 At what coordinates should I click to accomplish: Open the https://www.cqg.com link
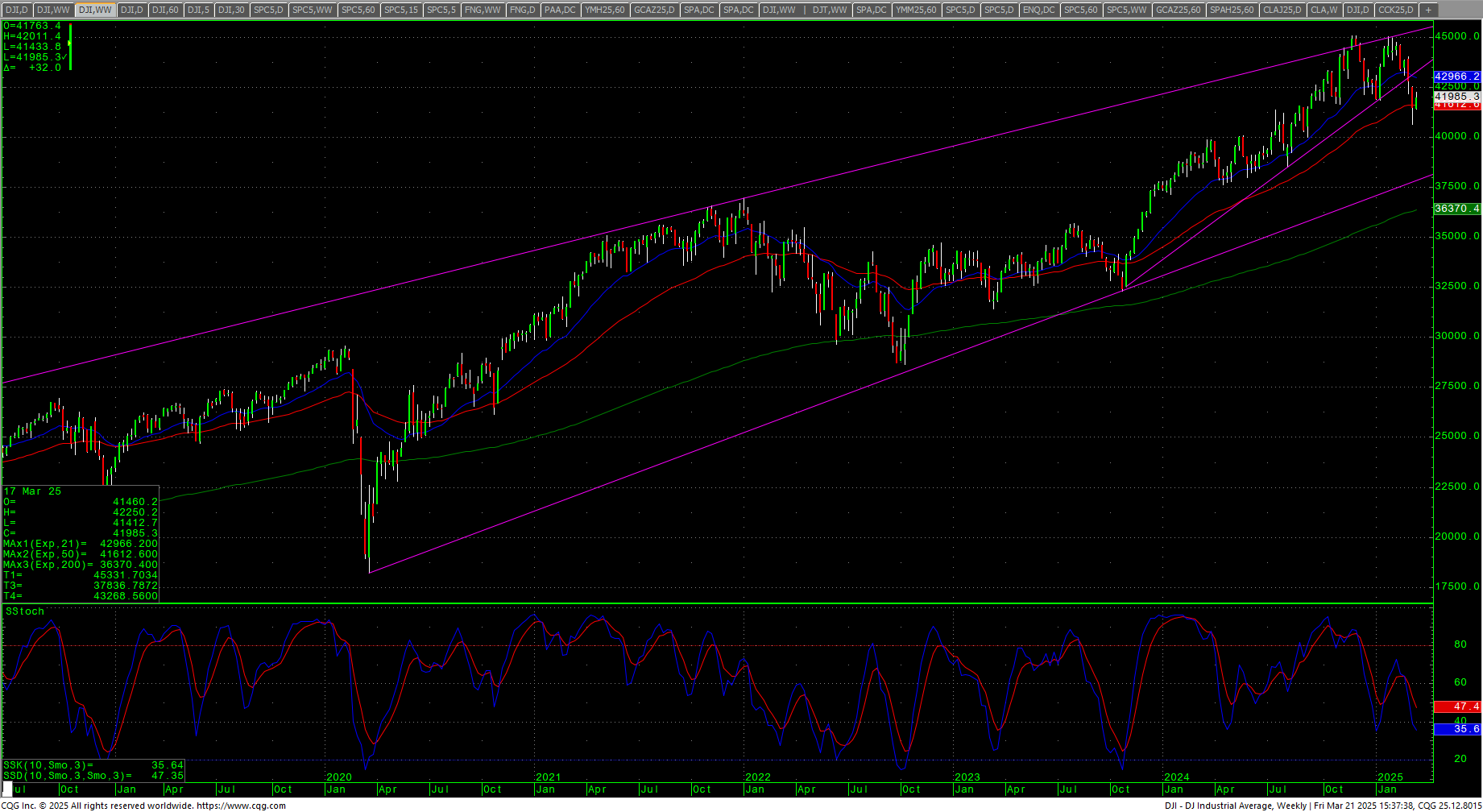coord(241,806)
